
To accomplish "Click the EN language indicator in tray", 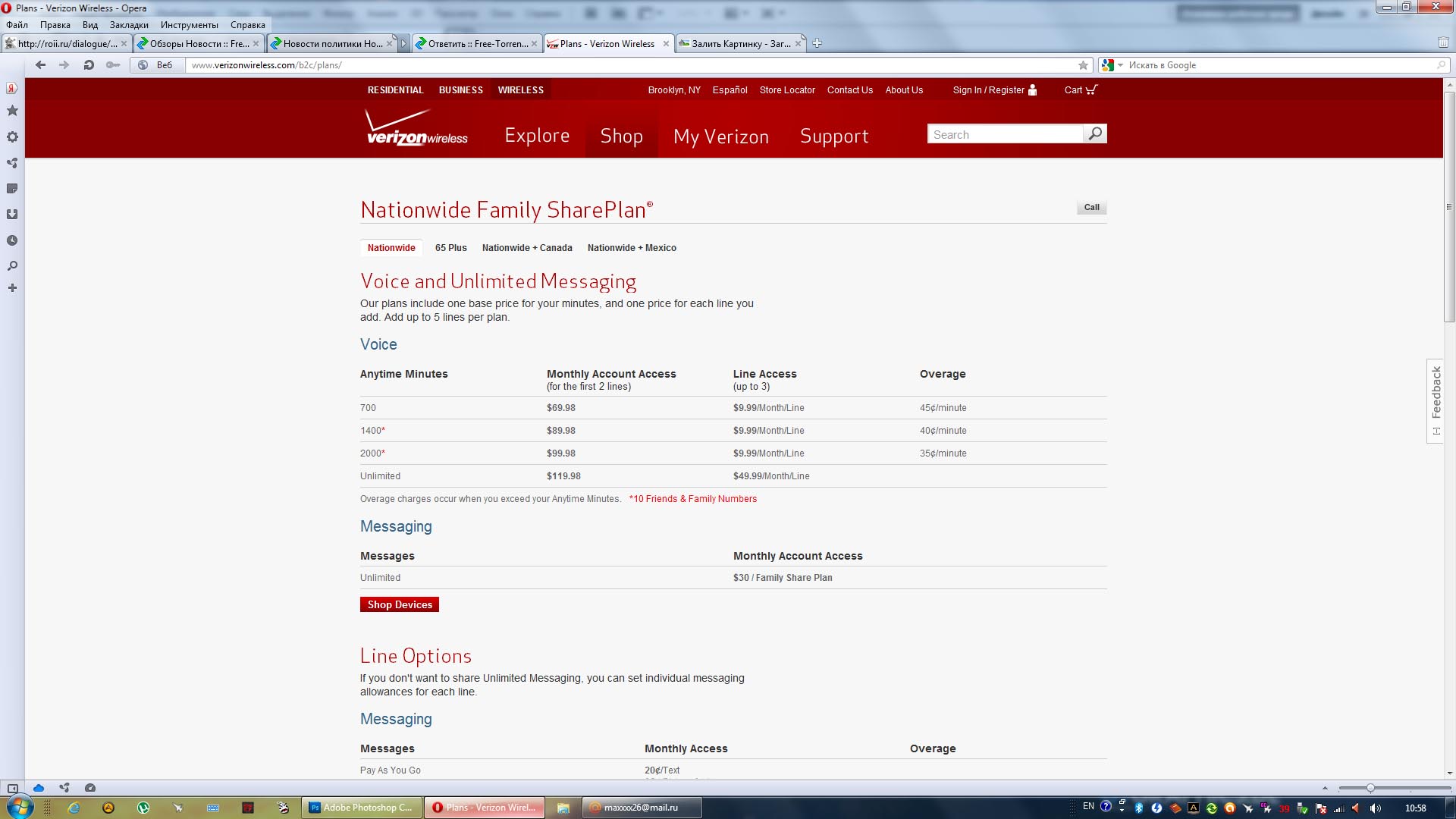I will pyautogui.click(x=1088, y=806).
